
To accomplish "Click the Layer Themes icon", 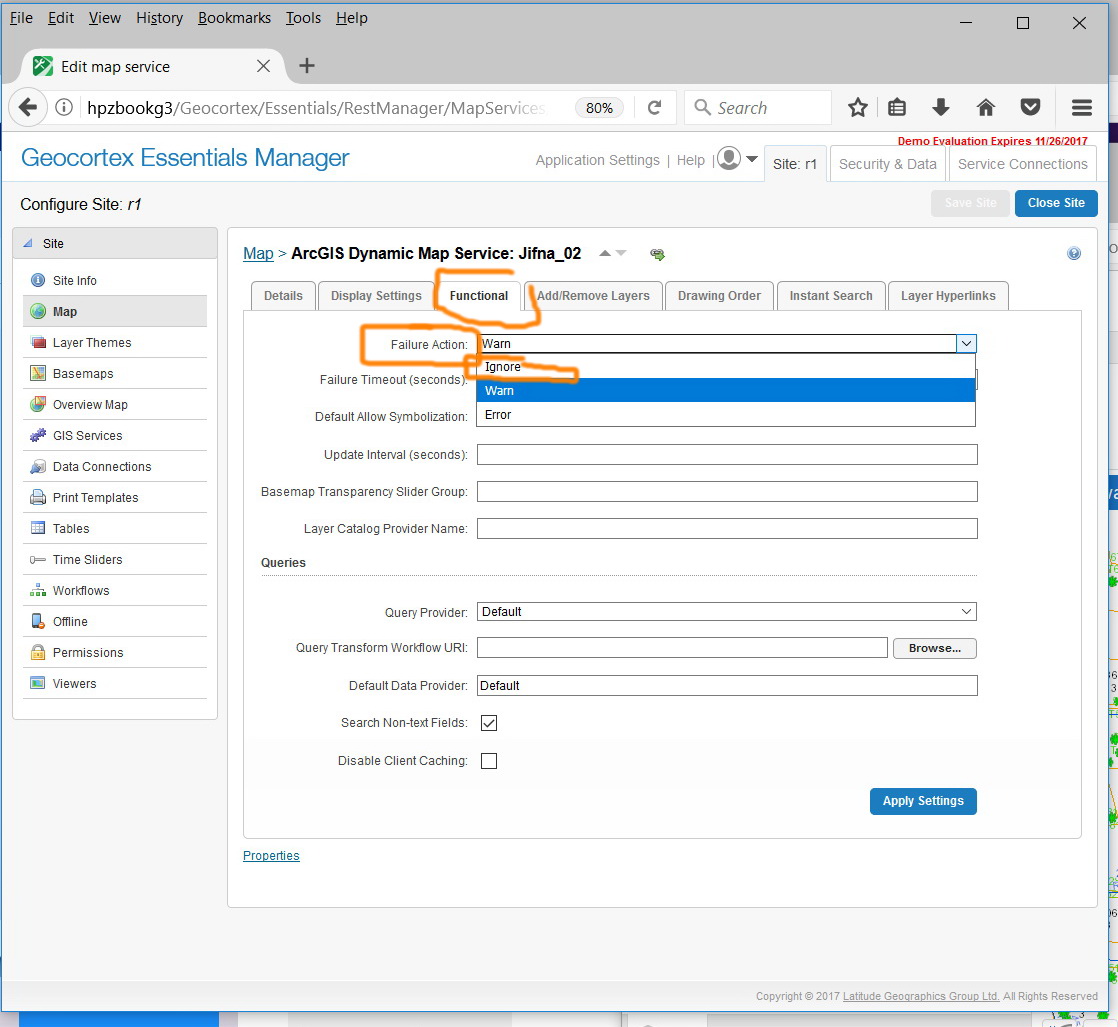I will [x=38, y=342].
